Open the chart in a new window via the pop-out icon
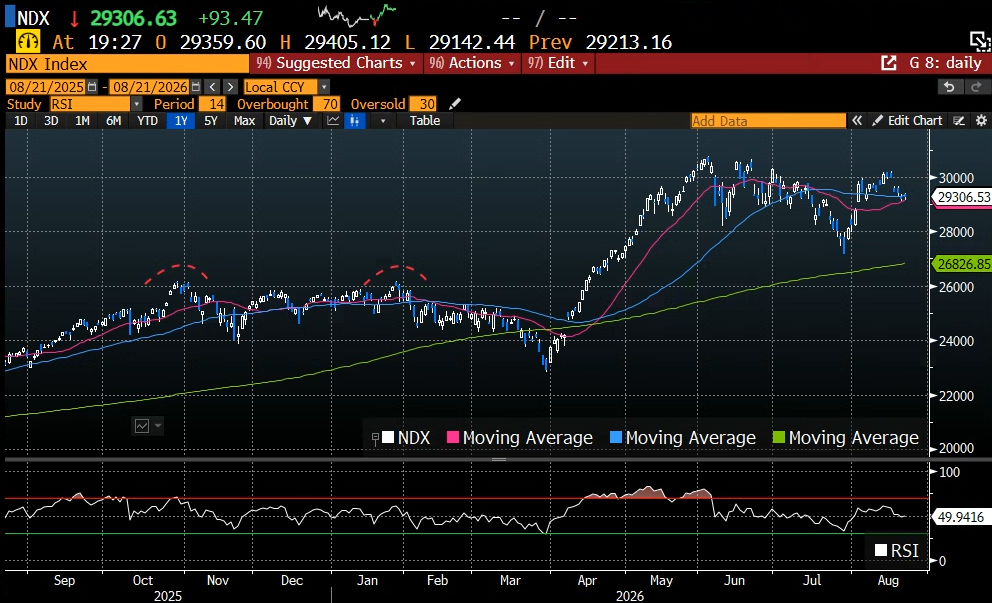The image size is (992, 603). click(x=889, y=63)
